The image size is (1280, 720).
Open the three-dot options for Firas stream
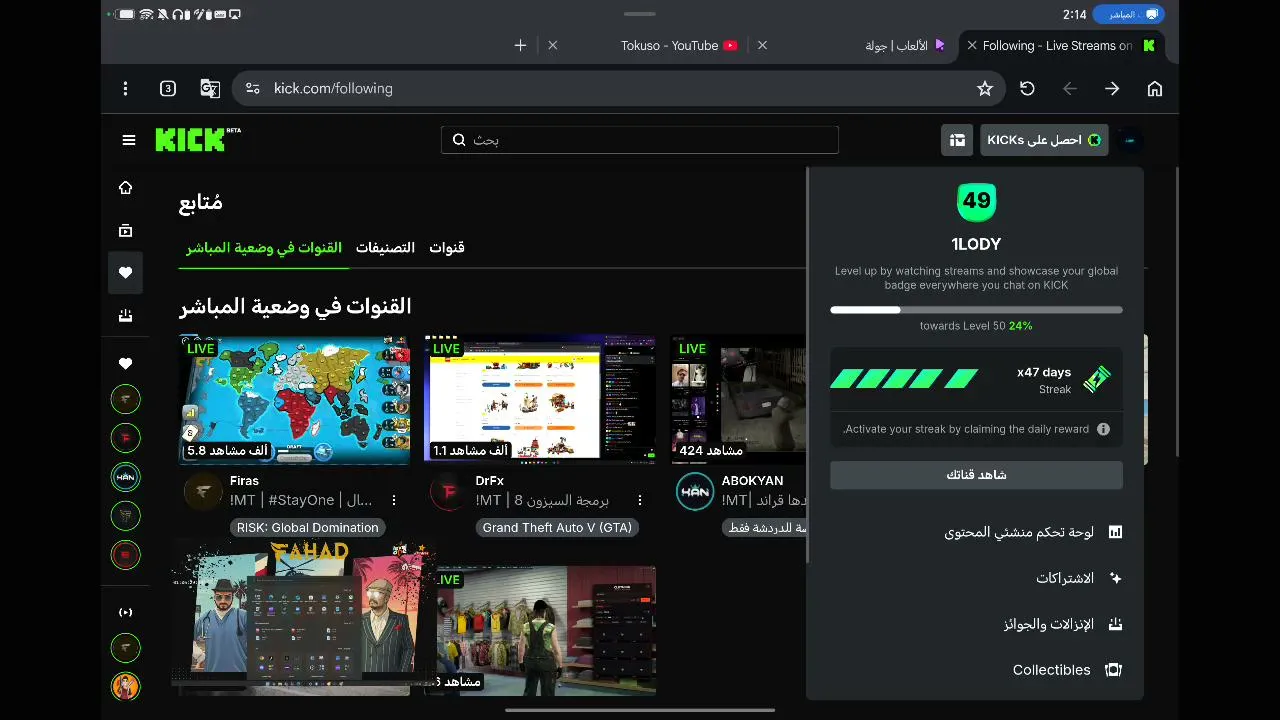394,500
